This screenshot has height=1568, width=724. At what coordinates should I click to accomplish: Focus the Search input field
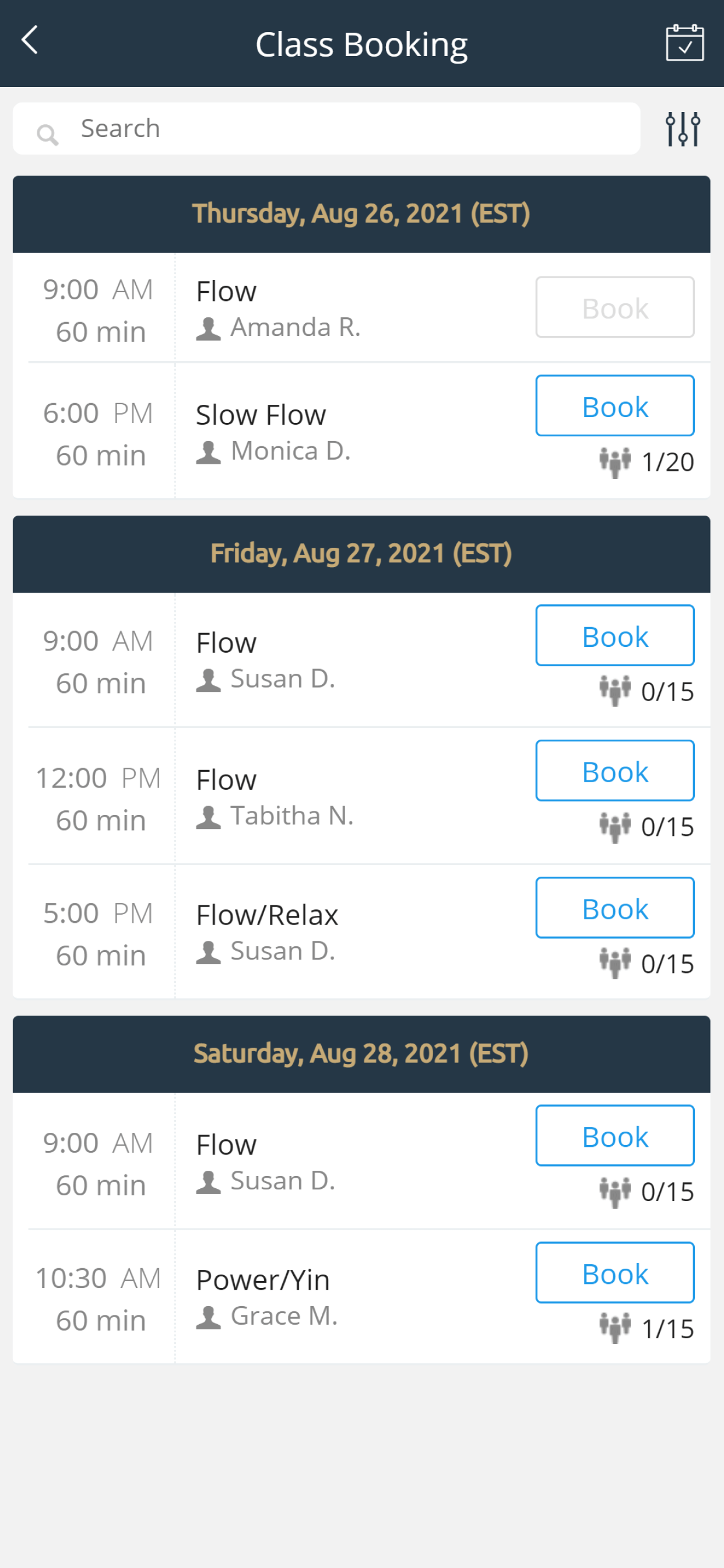tap(326, 128)
